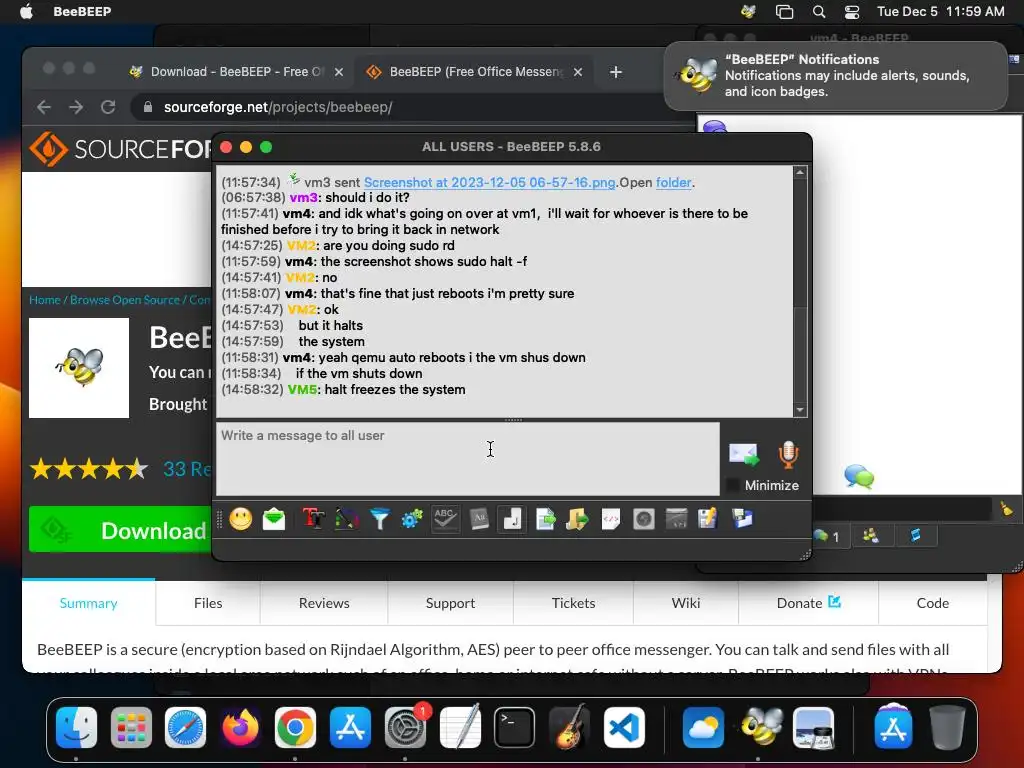Open Visual Studio Code from the Dock

[624, 727]
